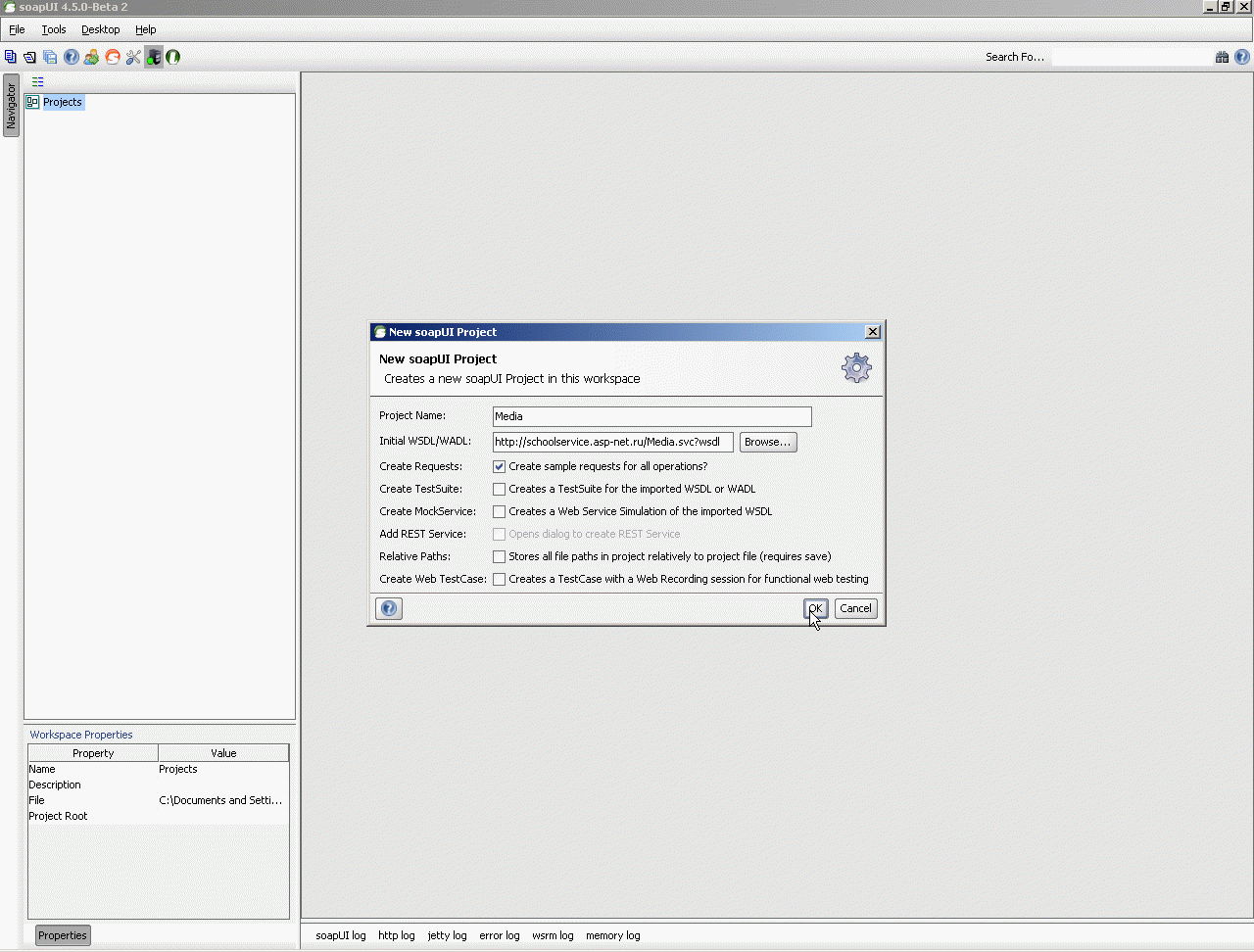Viewport: 1254px width, 952px height.
Task: Select the Projects node in the navigator tree
Action: pos(63,102)
